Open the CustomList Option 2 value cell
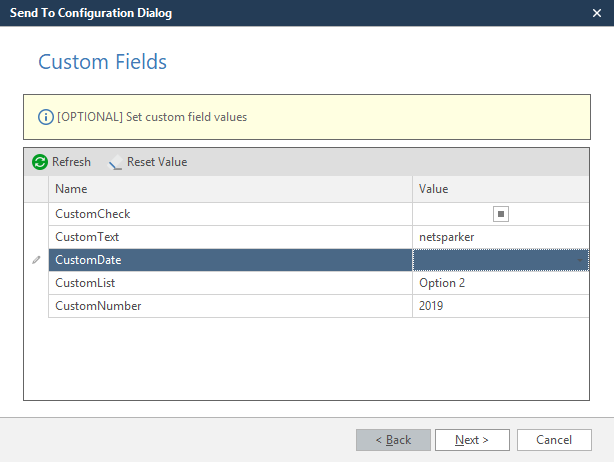The width and height of the screenshot is (614, 462). pos(500,283)
